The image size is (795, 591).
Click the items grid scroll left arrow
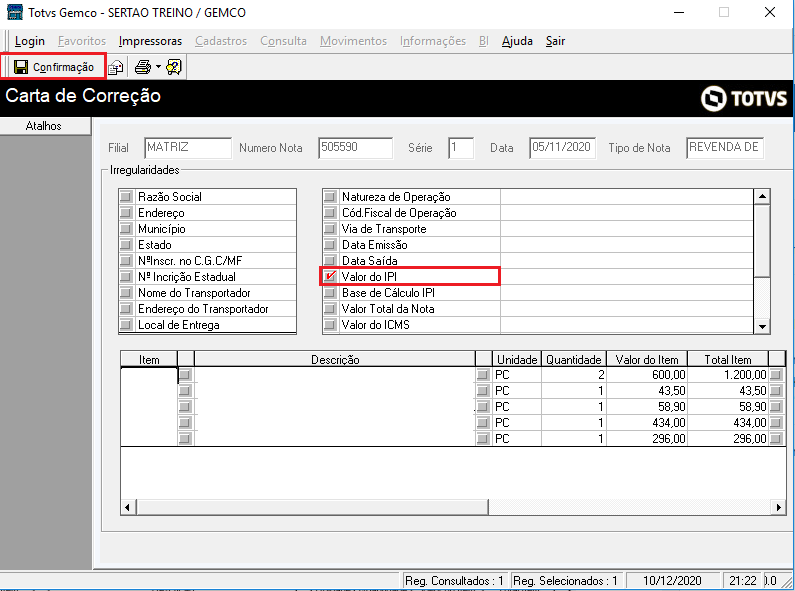(128, 507)
